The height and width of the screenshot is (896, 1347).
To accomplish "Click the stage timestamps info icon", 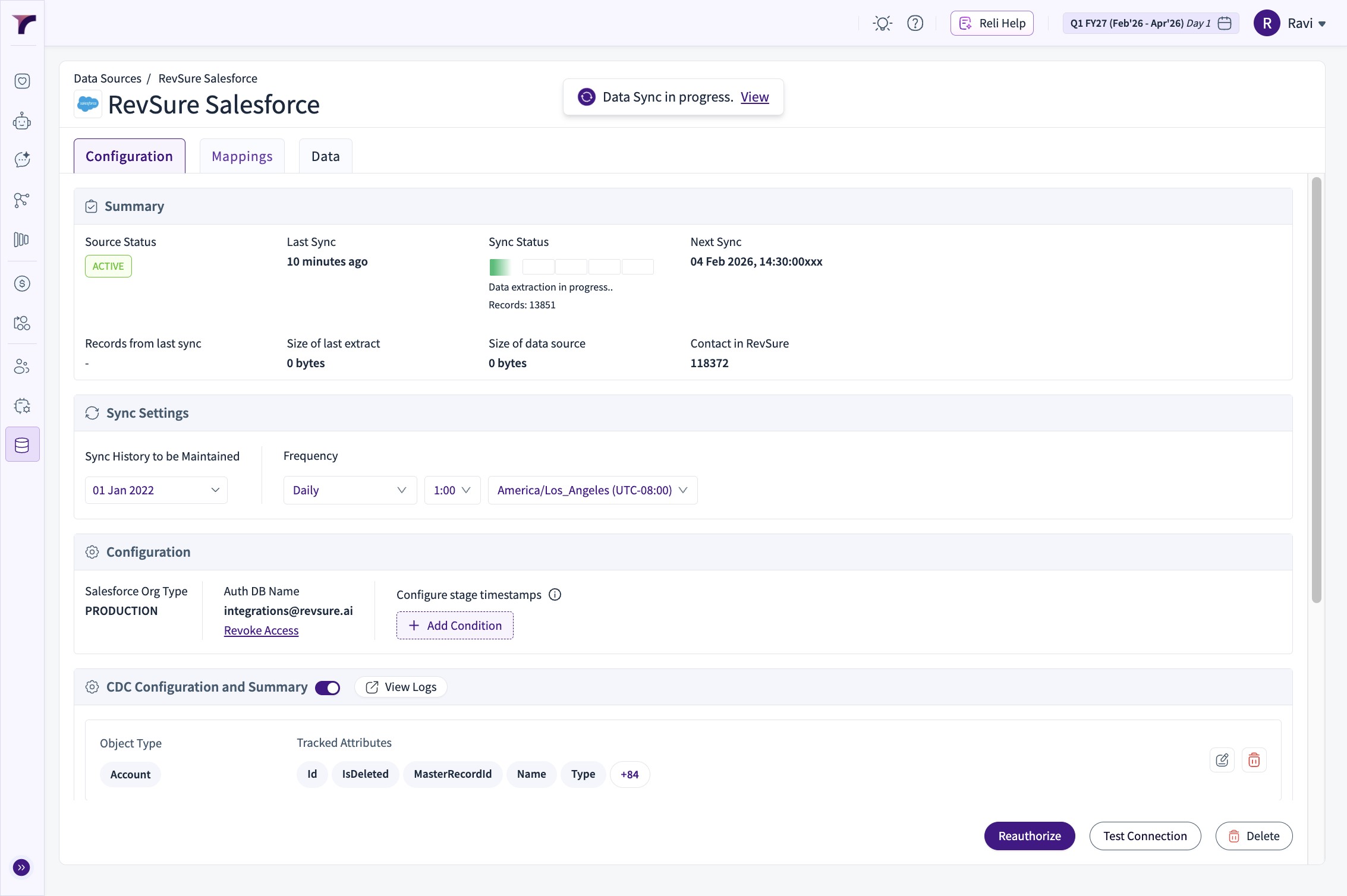I will (x=555, y=595).
